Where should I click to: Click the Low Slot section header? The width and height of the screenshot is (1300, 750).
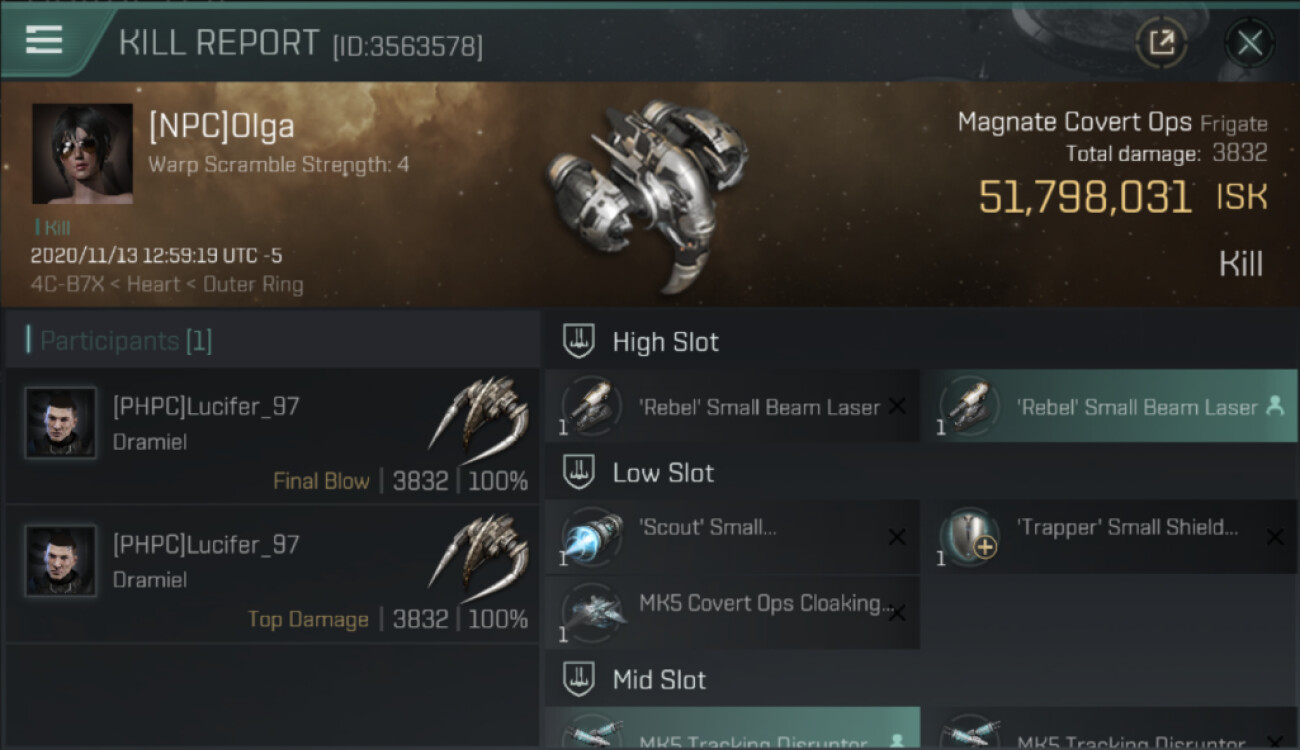663,473
